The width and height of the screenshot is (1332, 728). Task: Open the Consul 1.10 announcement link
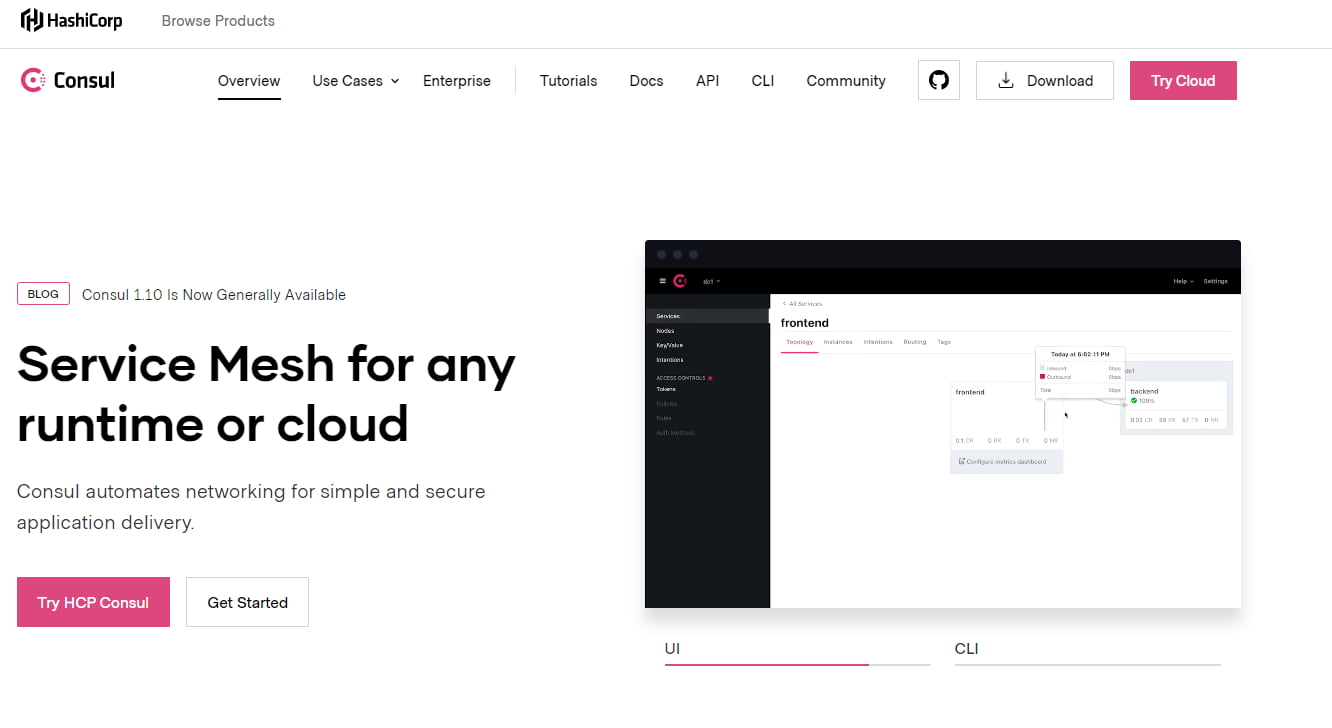click(214, 294)
